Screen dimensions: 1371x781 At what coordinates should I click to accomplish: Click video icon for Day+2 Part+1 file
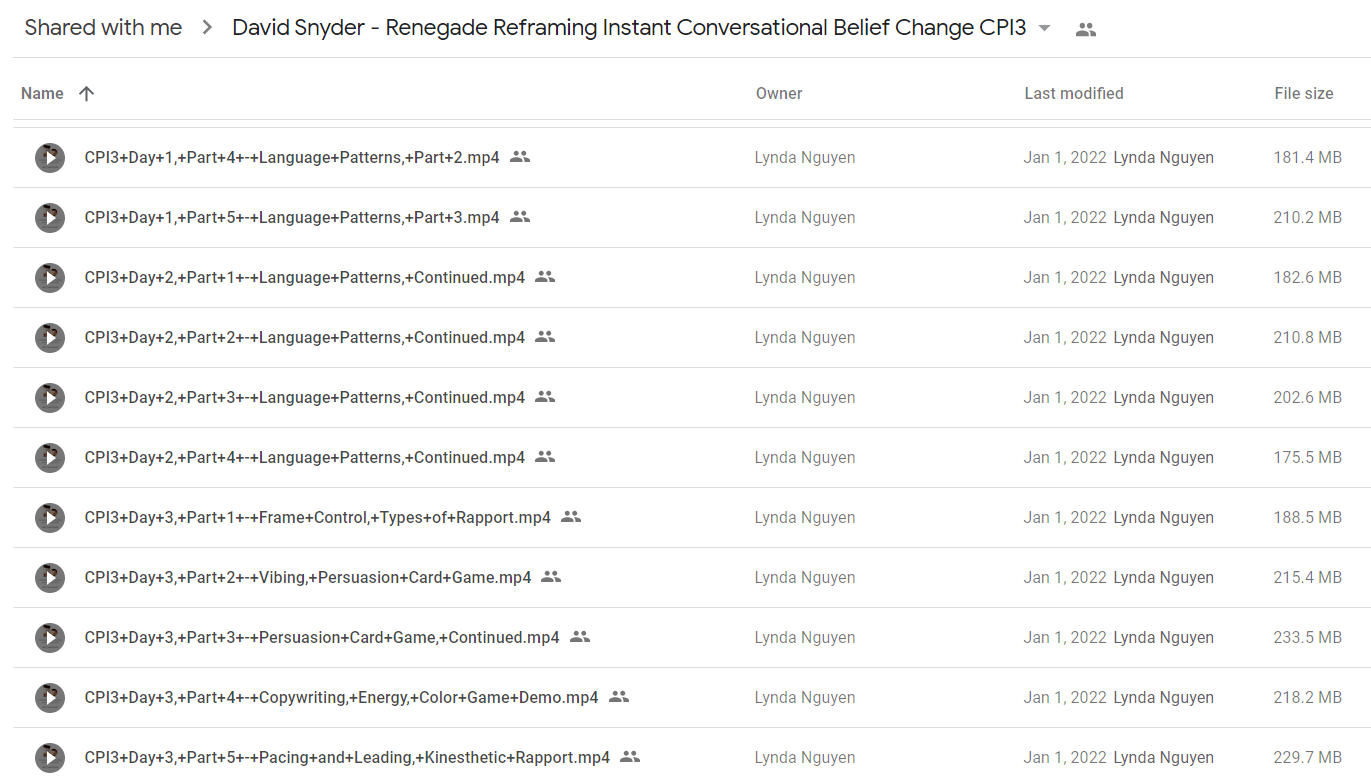[50, 278]
